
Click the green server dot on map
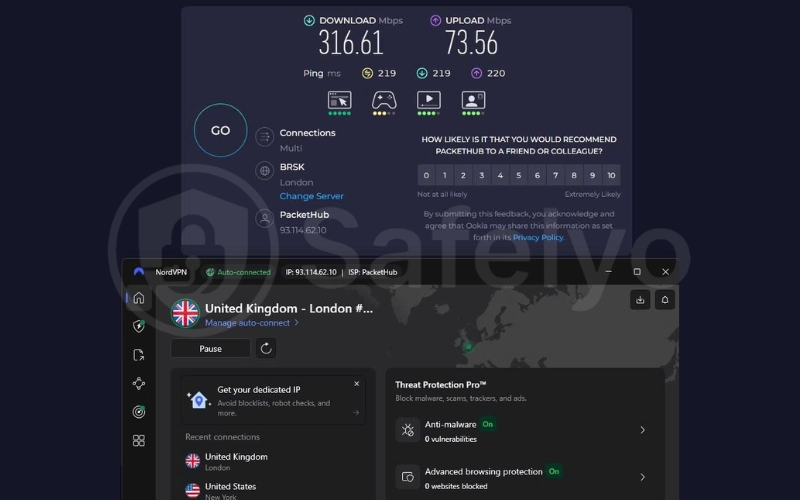point(468,346)
